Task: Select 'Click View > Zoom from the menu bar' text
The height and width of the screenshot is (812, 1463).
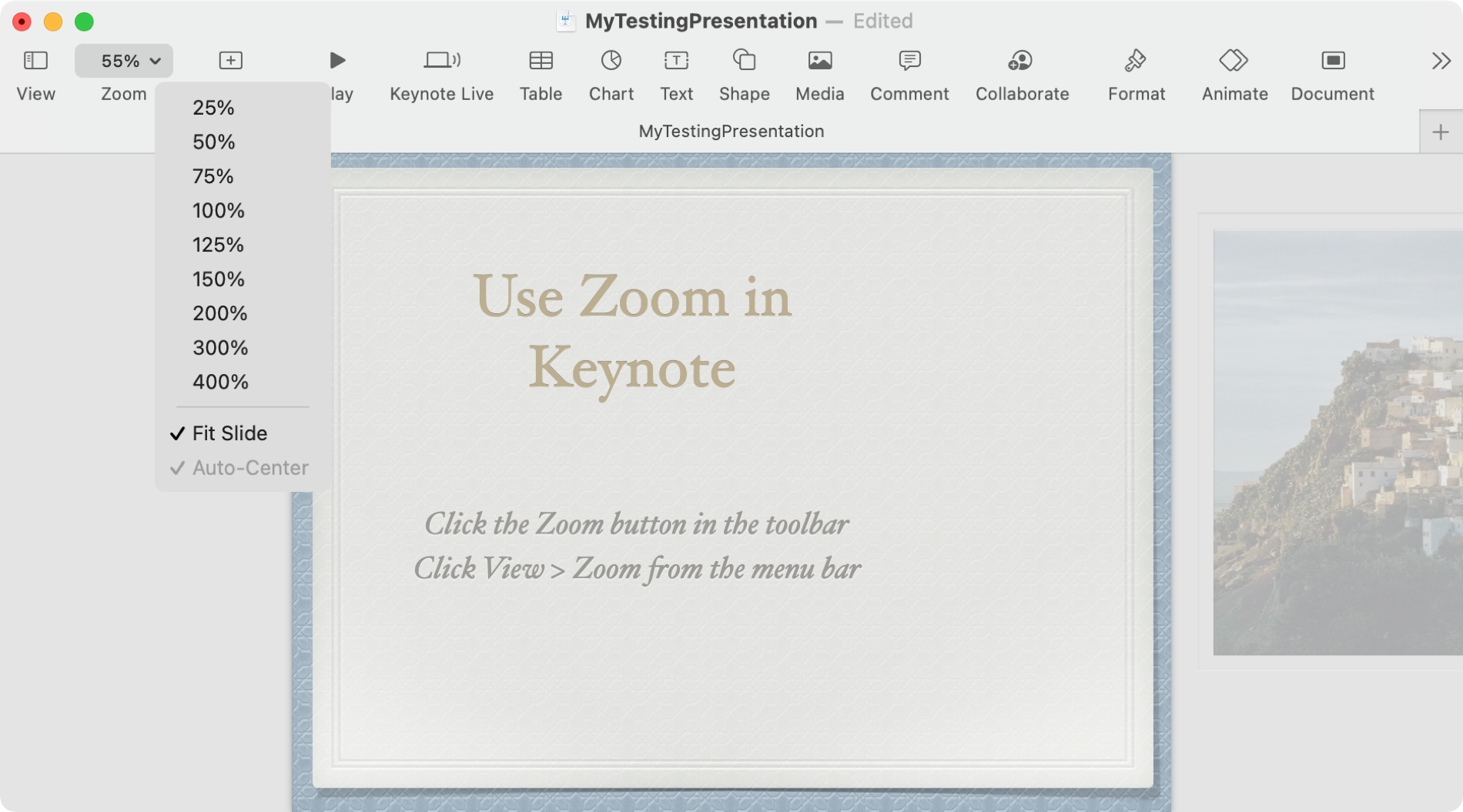Action: pyautogui.click(x=637, y=569)
